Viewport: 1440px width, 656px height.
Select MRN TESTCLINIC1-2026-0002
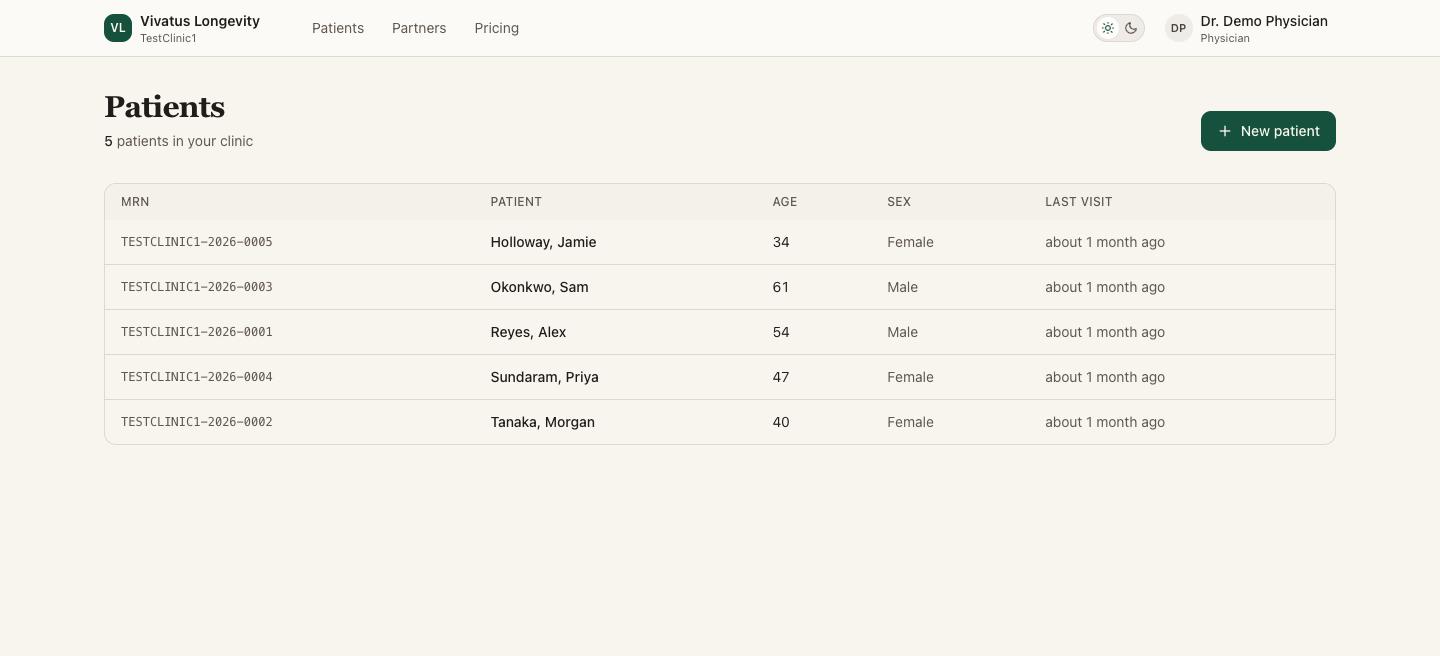click(197, 422)
